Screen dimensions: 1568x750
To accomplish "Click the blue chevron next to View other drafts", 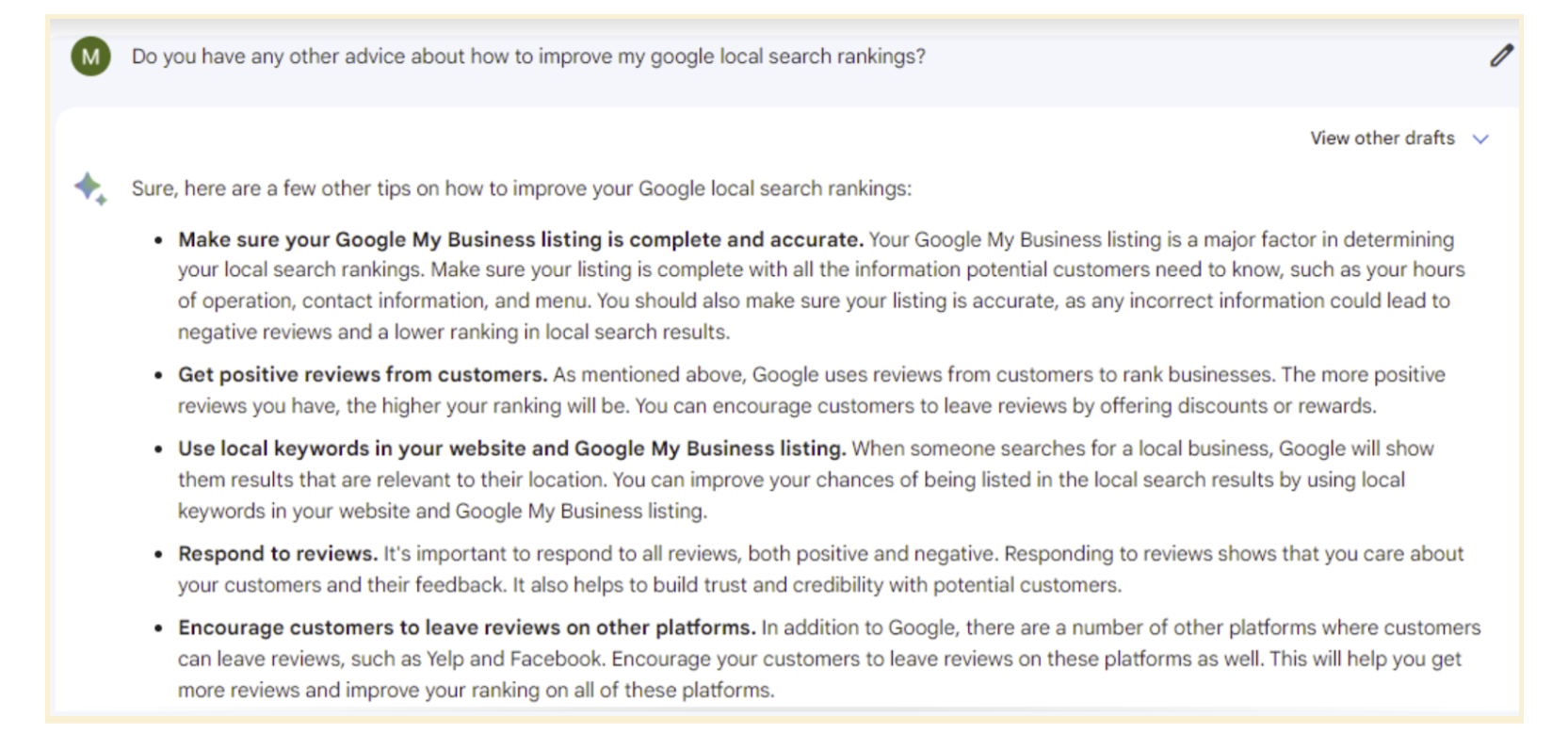I will [x=1480, y=138].
